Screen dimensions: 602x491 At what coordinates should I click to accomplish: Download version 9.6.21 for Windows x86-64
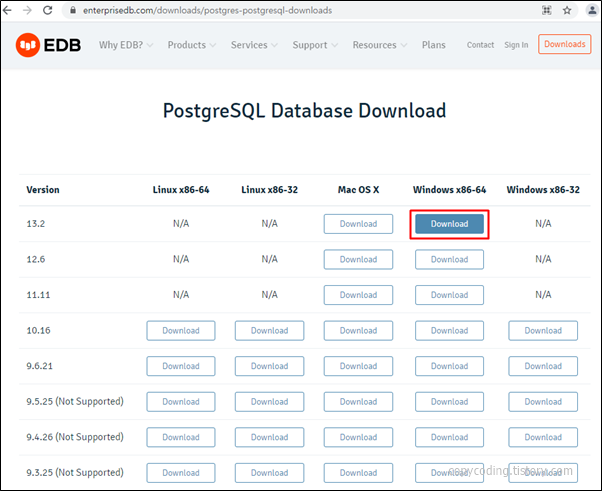click(x=449, y=366)
